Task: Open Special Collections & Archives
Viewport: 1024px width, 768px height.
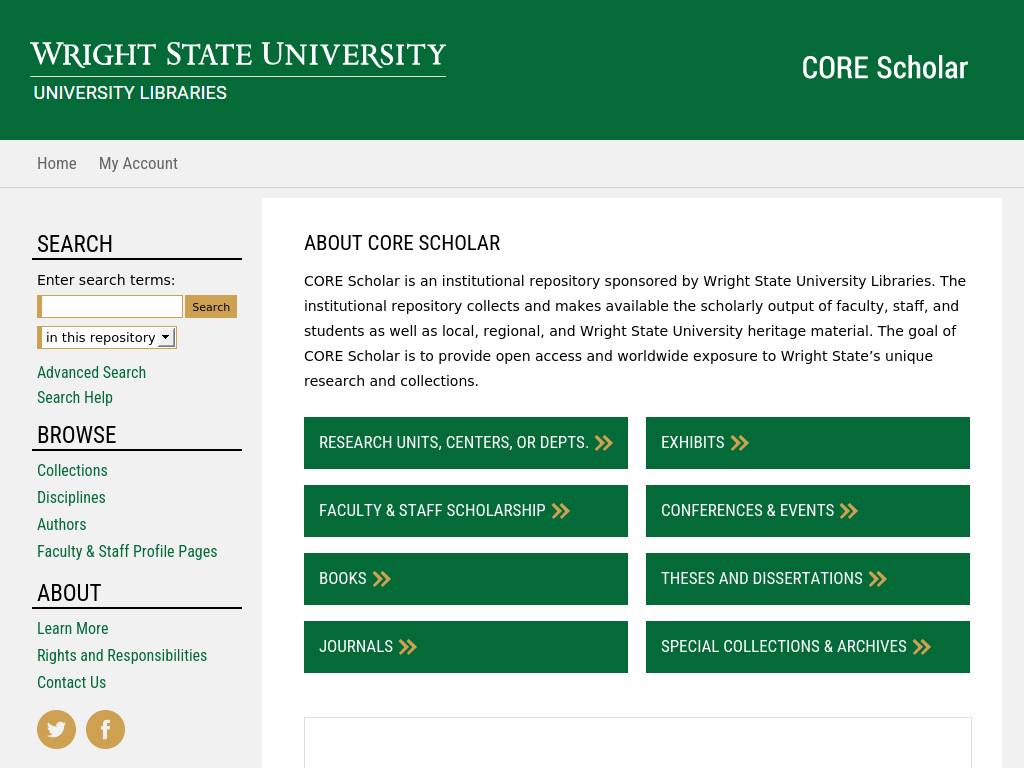Action: pyautogui.click(x=784, y=647)
